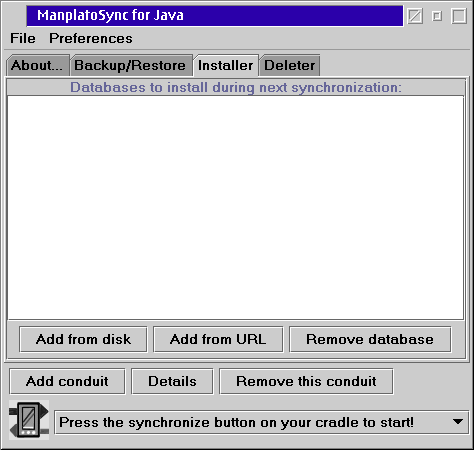Click Add from URL button
The image size is (474, 450).
(x=218, y=339)
